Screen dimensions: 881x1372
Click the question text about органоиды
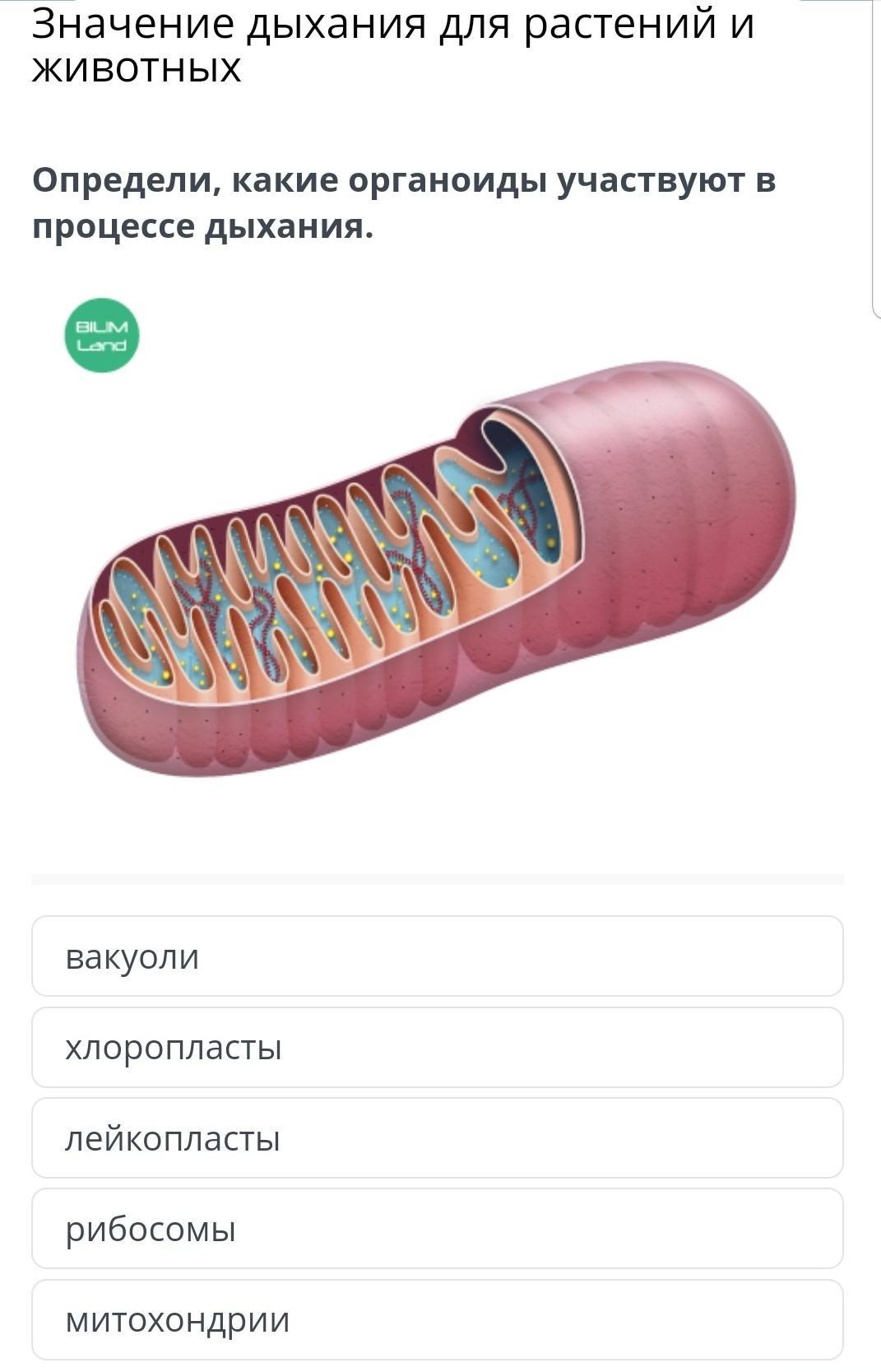click(x=404, y=202)
